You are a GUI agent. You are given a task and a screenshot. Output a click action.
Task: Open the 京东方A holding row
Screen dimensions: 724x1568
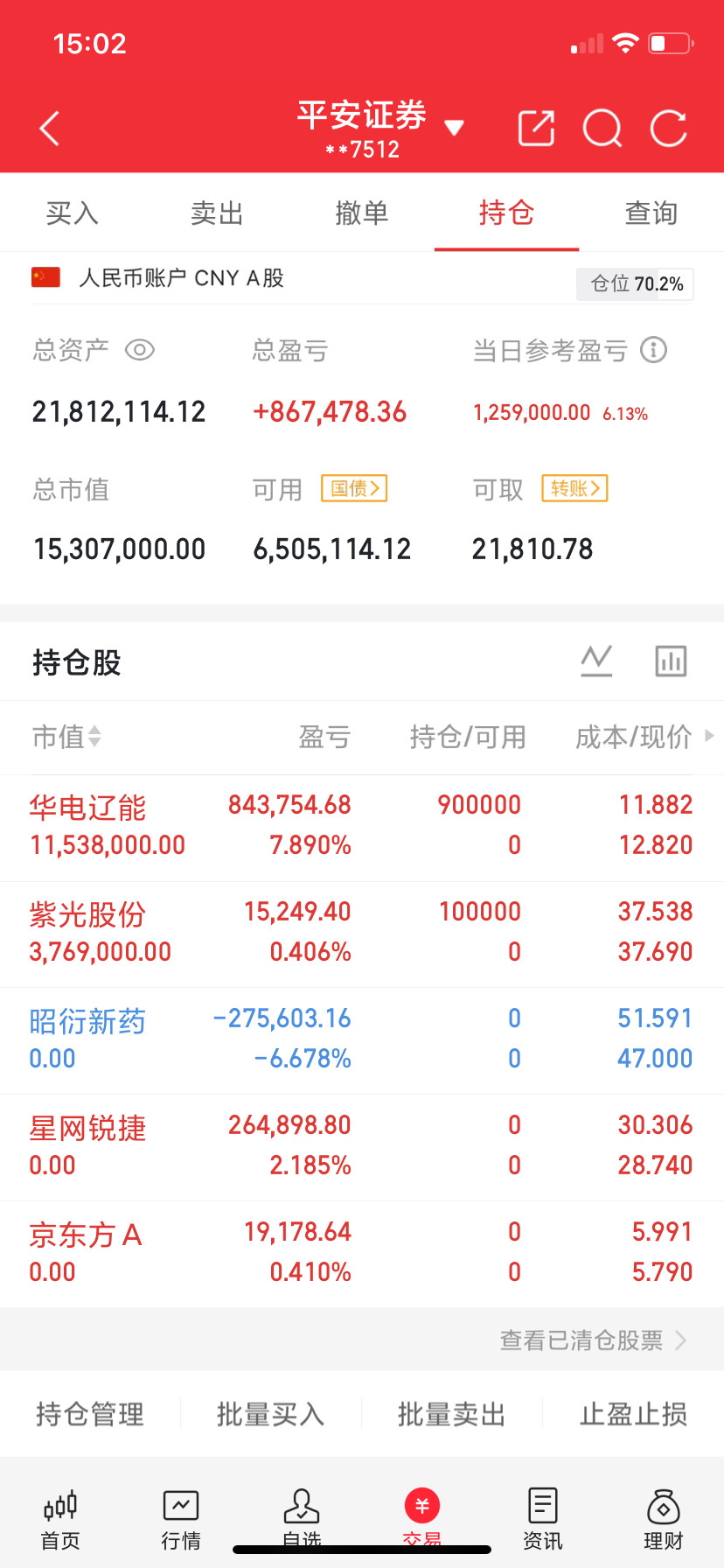click(362, 1255)
